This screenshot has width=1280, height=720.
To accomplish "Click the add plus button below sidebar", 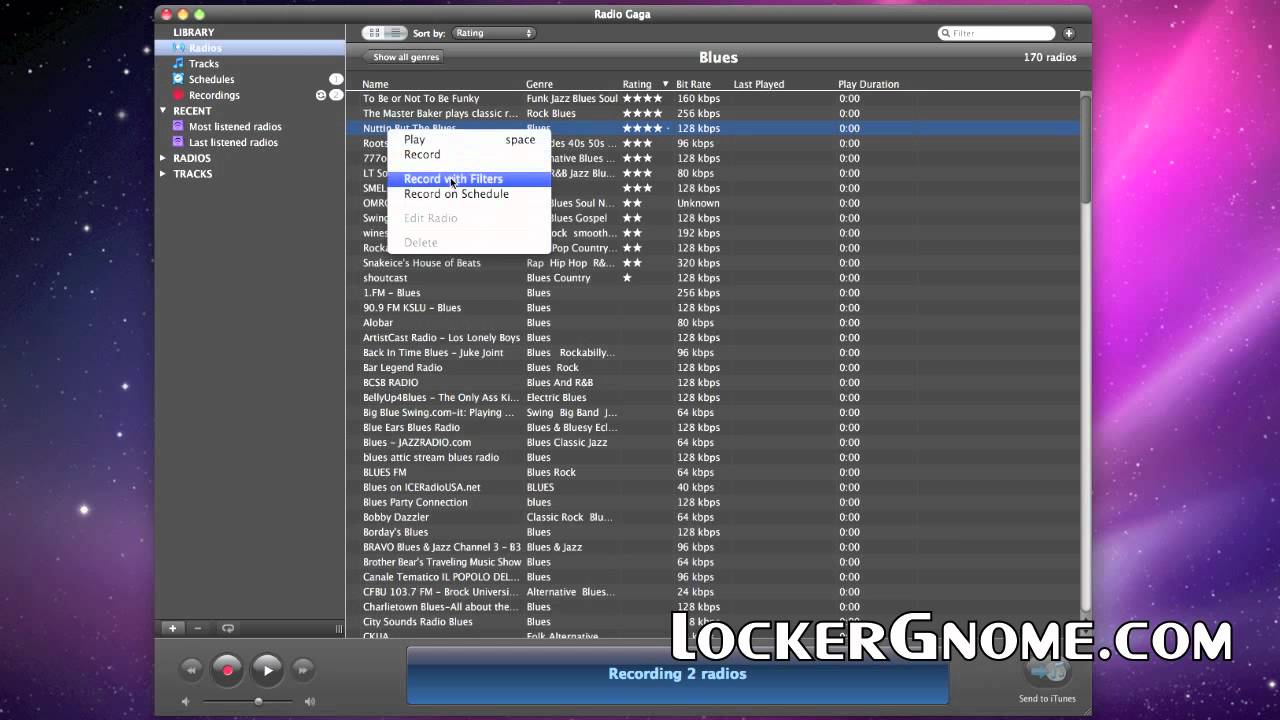I will point(172,628).
